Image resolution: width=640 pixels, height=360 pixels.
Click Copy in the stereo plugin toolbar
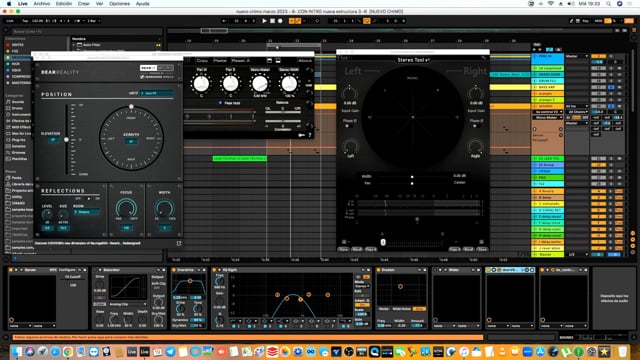click(202, 60)
